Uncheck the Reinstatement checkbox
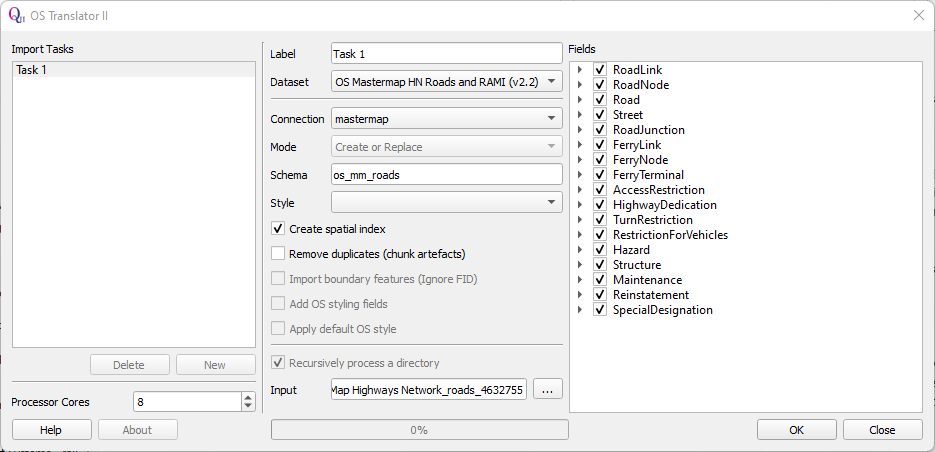This screenshot has height=452, width=935. 600,295
